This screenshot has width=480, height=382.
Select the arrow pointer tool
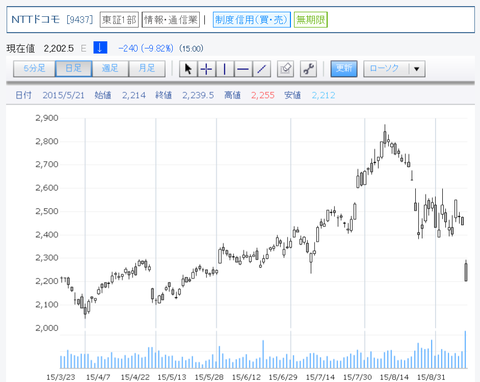point(188,69)
